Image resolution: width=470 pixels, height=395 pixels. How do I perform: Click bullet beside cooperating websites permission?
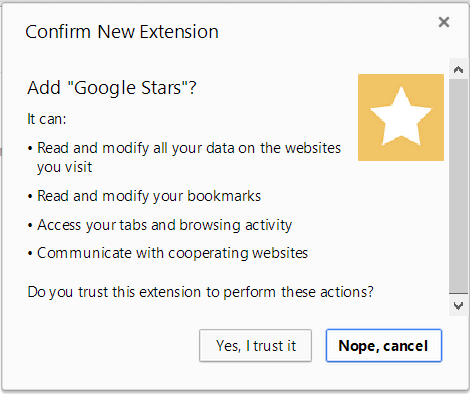point(30,254)
